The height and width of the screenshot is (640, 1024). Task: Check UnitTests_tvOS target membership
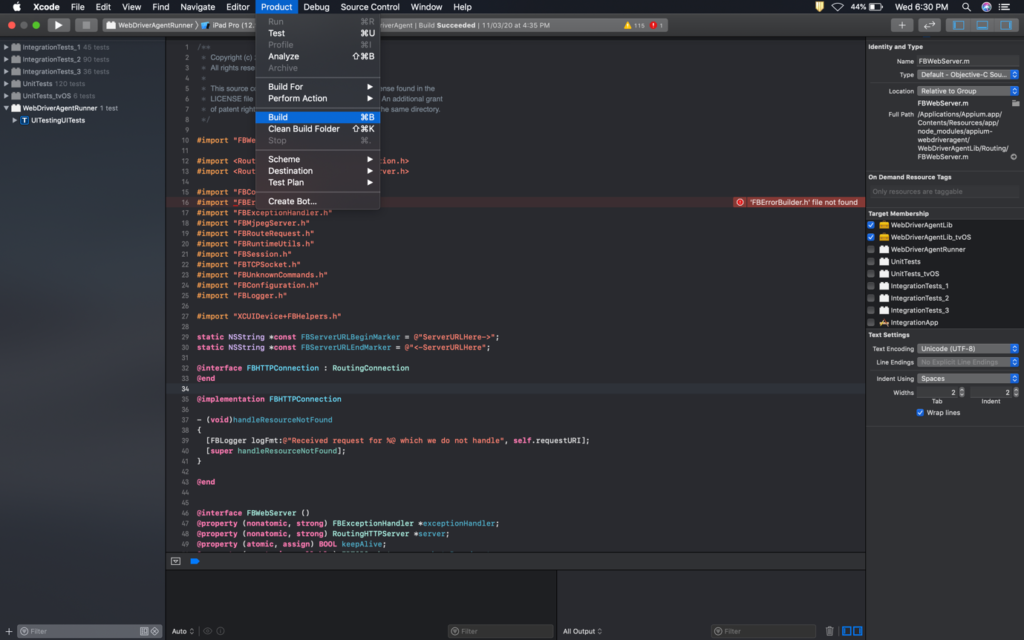click(871, 274)
